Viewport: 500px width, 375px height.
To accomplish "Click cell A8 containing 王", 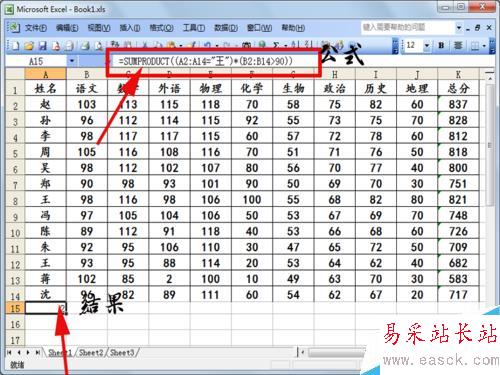I will 46,199.
